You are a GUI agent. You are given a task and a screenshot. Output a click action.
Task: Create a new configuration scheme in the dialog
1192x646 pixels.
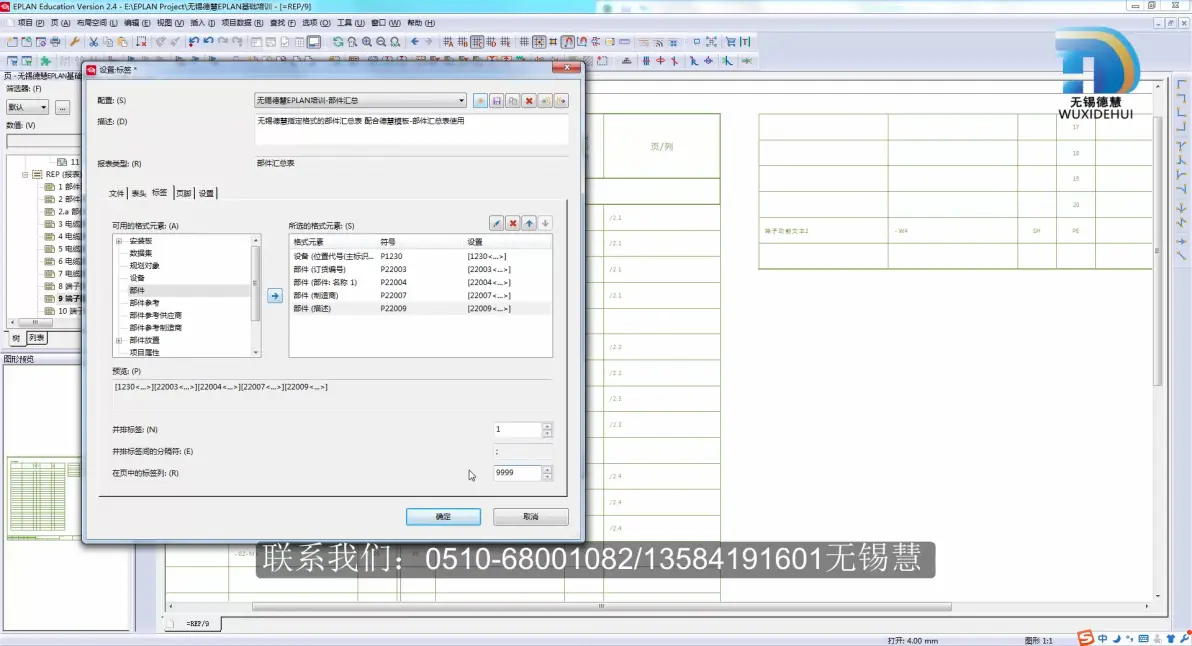480,100
